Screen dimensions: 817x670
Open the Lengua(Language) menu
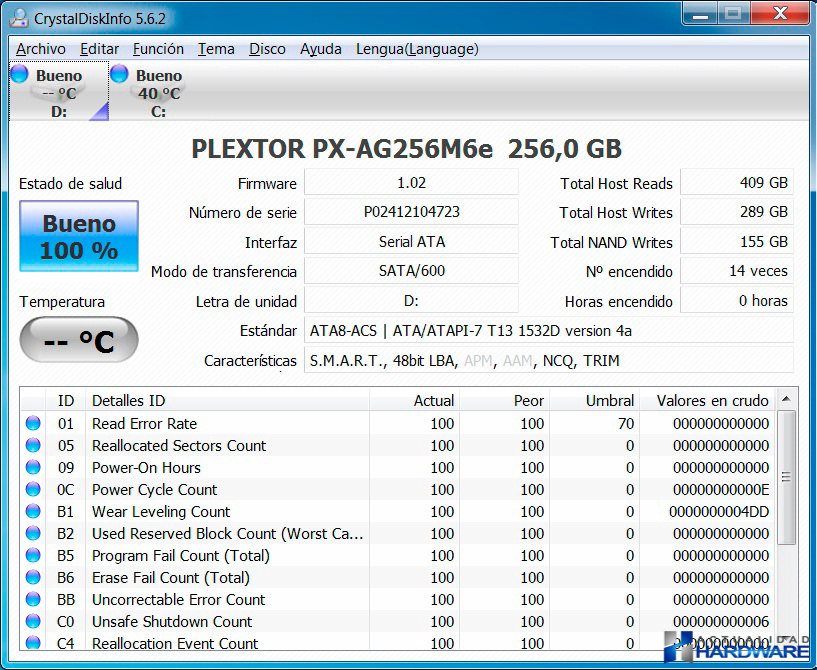[417, 49]
